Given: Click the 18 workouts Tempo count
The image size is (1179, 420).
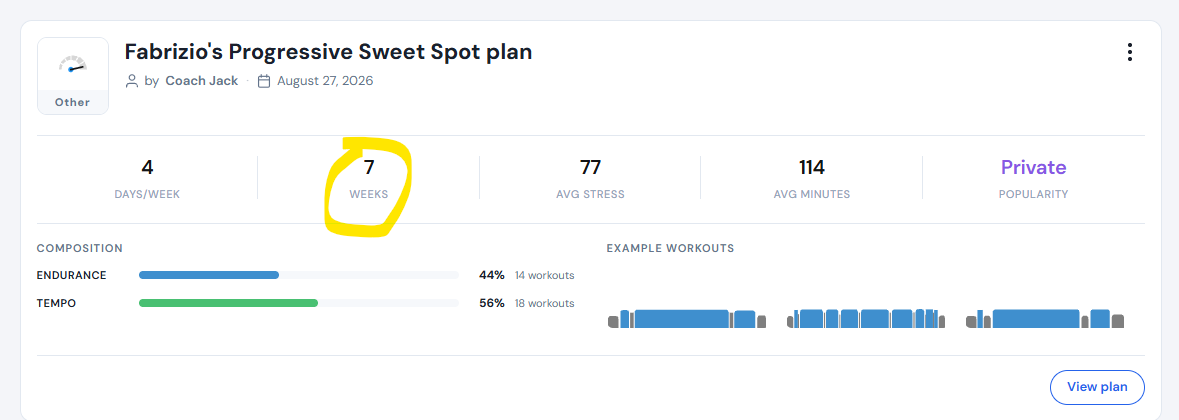Looking at the screenshot, I should pyautogui.click(x=544, y=304).
